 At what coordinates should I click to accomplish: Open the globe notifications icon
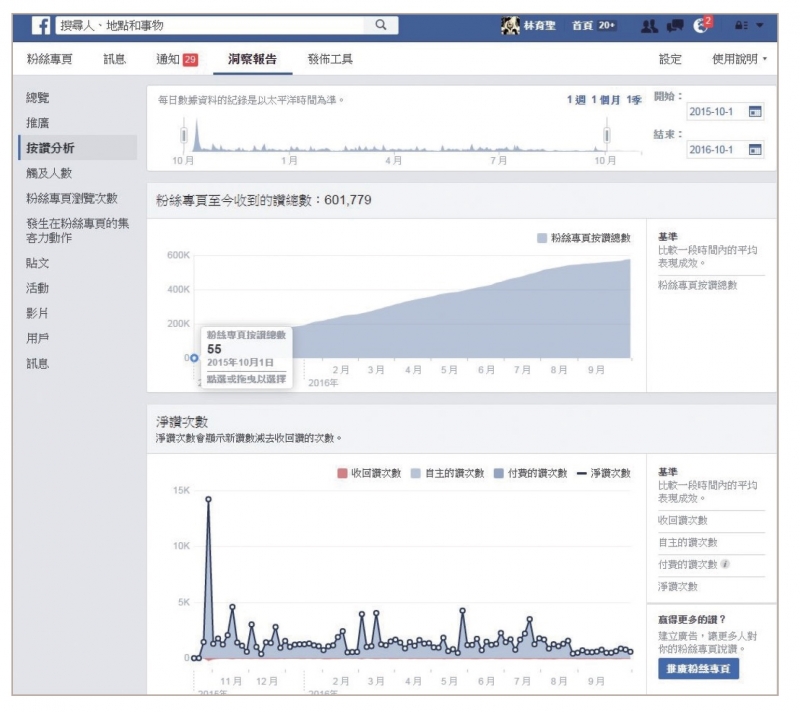[701, 25]
